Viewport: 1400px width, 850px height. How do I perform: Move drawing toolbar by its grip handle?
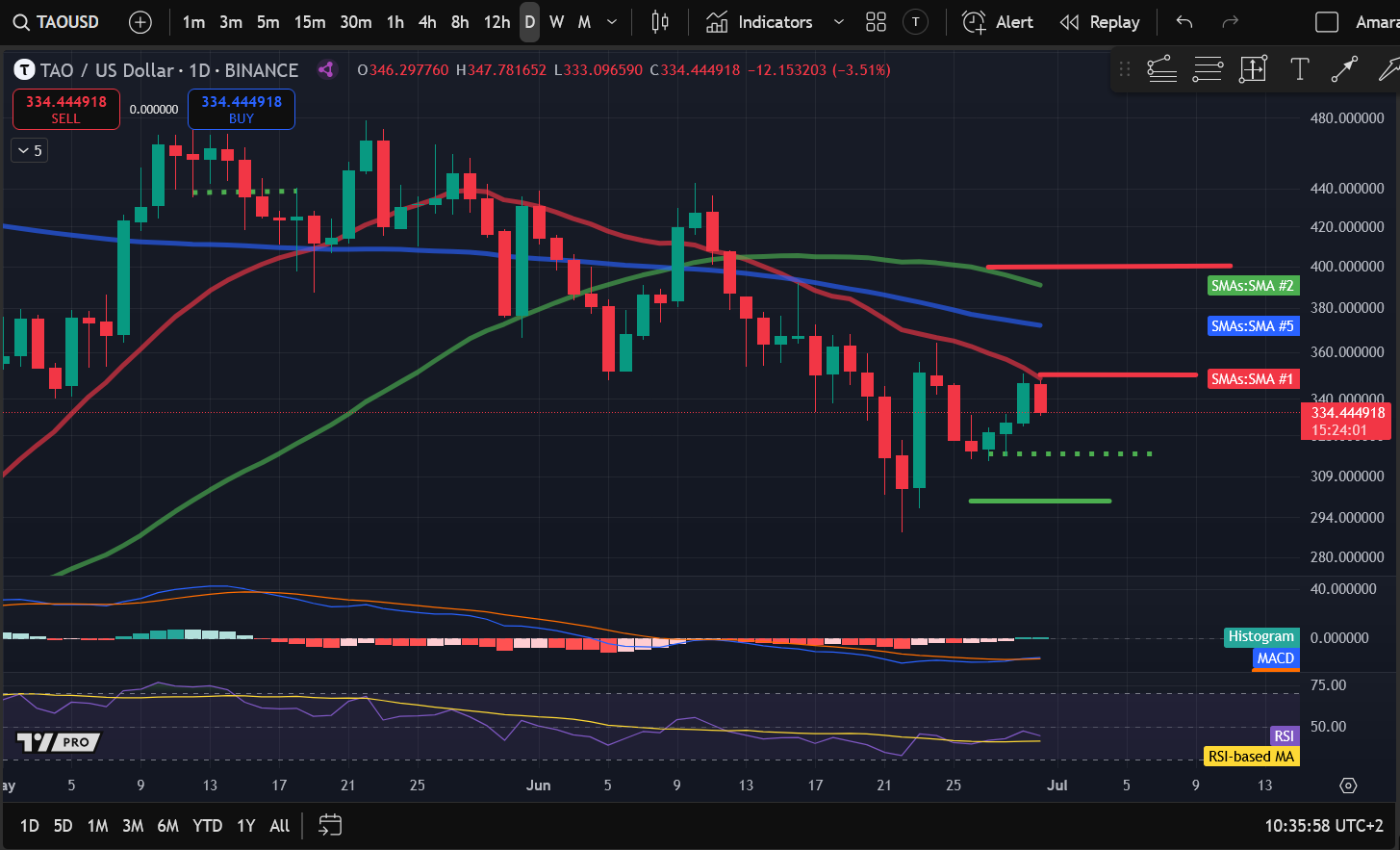click(1124, 69)
